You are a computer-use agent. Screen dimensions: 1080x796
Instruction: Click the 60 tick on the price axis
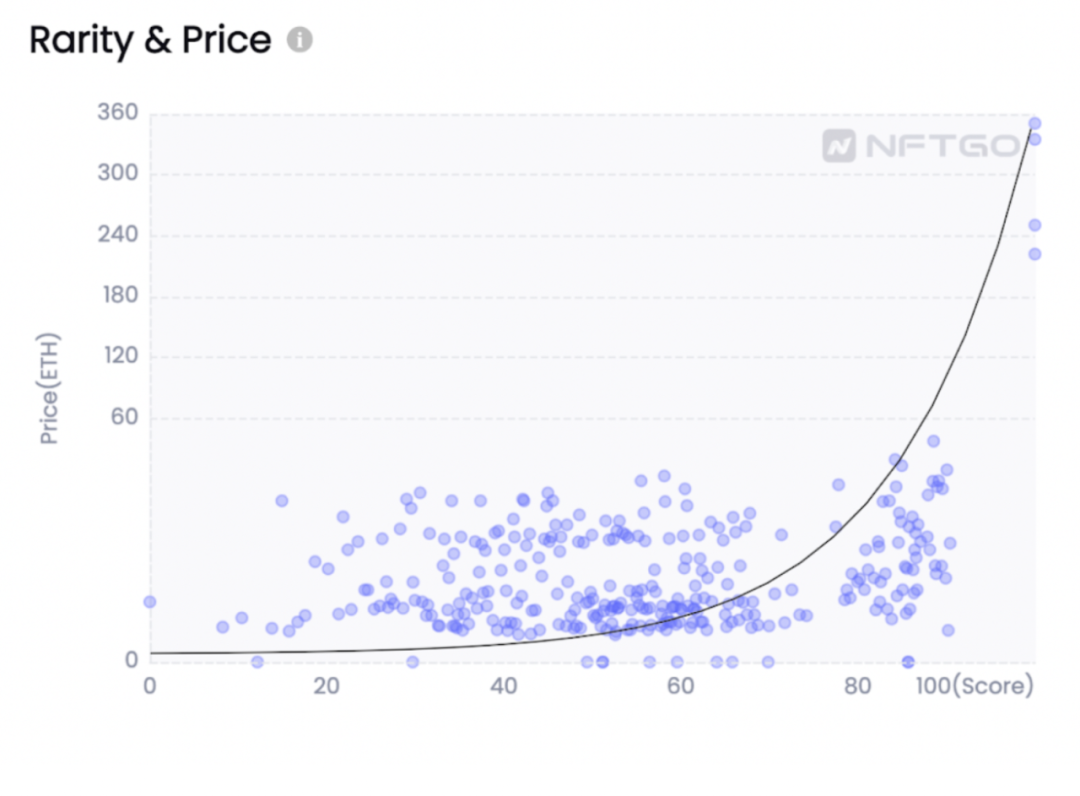pos(125,417)
